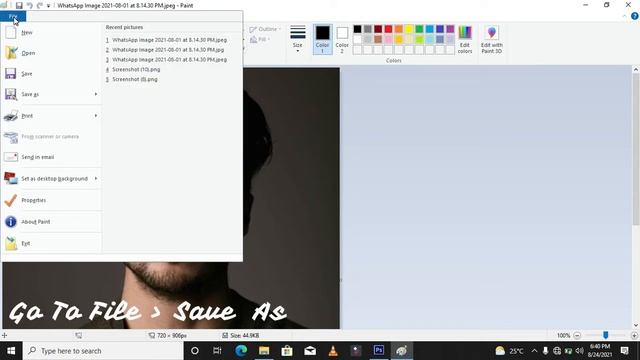The height and width of the screenshot is (360, 640).
Task: Select the Color 1 button
Action: pyautogui.click(x=322, y=39)
